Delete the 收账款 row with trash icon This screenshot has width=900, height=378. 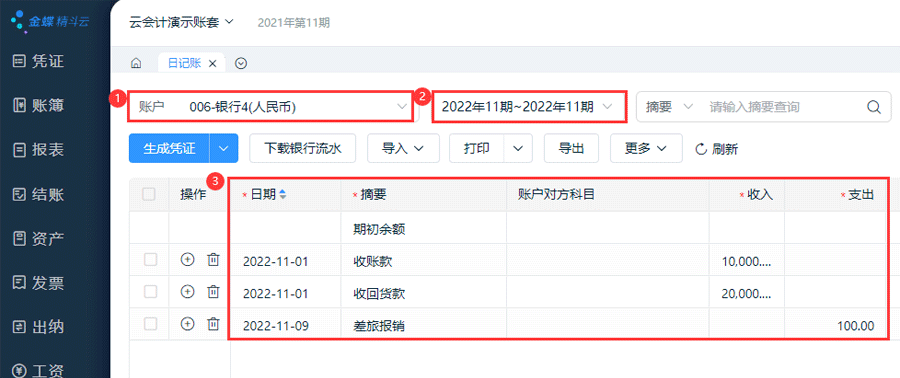click(x=213, y=259)
